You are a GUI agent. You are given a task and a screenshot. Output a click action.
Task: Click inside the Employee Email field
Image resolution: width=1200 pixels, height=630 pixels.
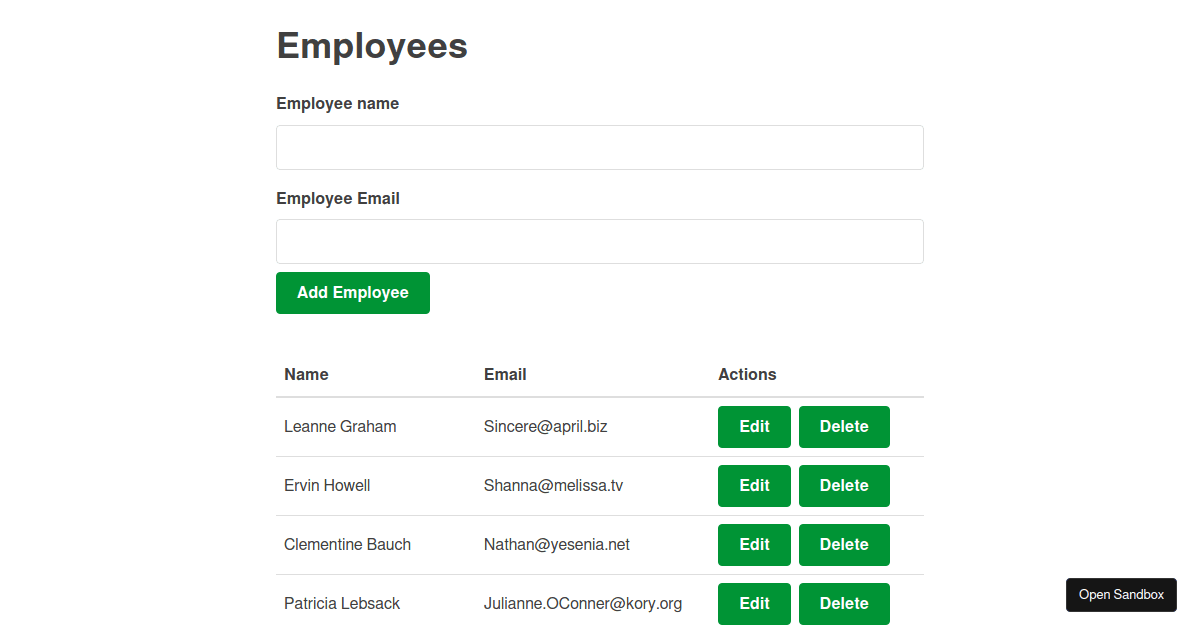pyautogui.click(x=599, y=241)
